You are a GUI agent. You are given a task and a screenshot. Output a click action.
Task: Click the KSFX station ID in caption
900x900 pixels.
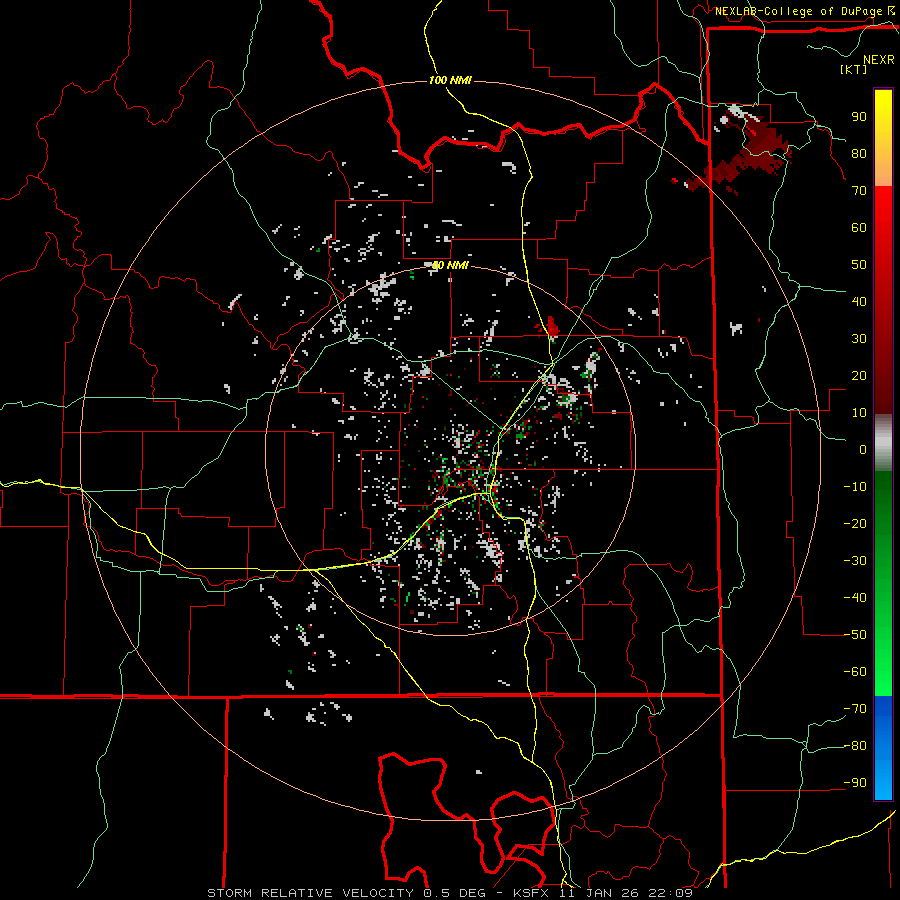coord(531,893)
